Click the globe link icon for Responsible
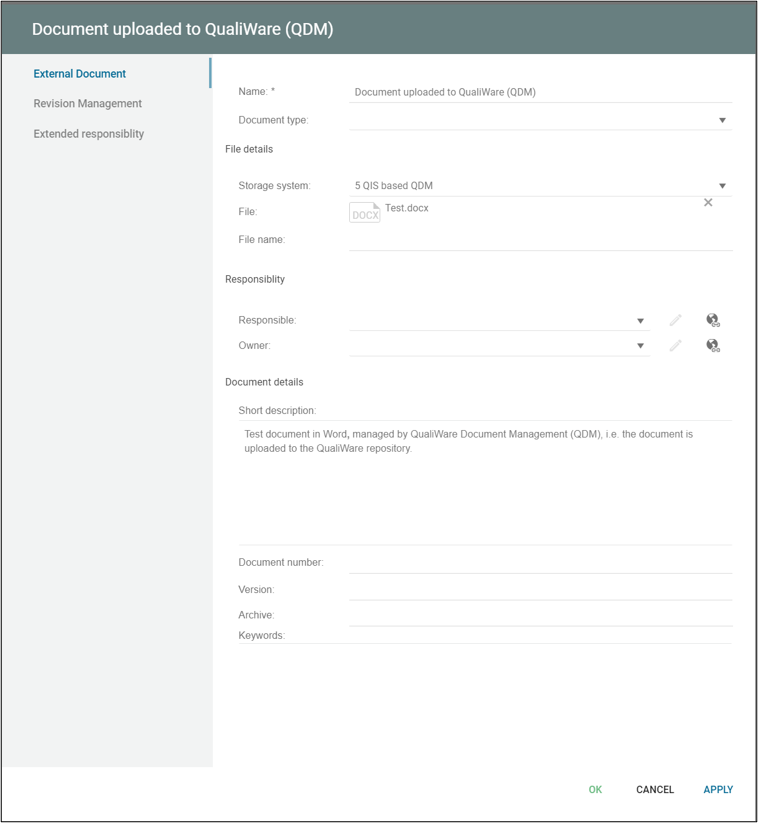 click(x=713, y=320)
